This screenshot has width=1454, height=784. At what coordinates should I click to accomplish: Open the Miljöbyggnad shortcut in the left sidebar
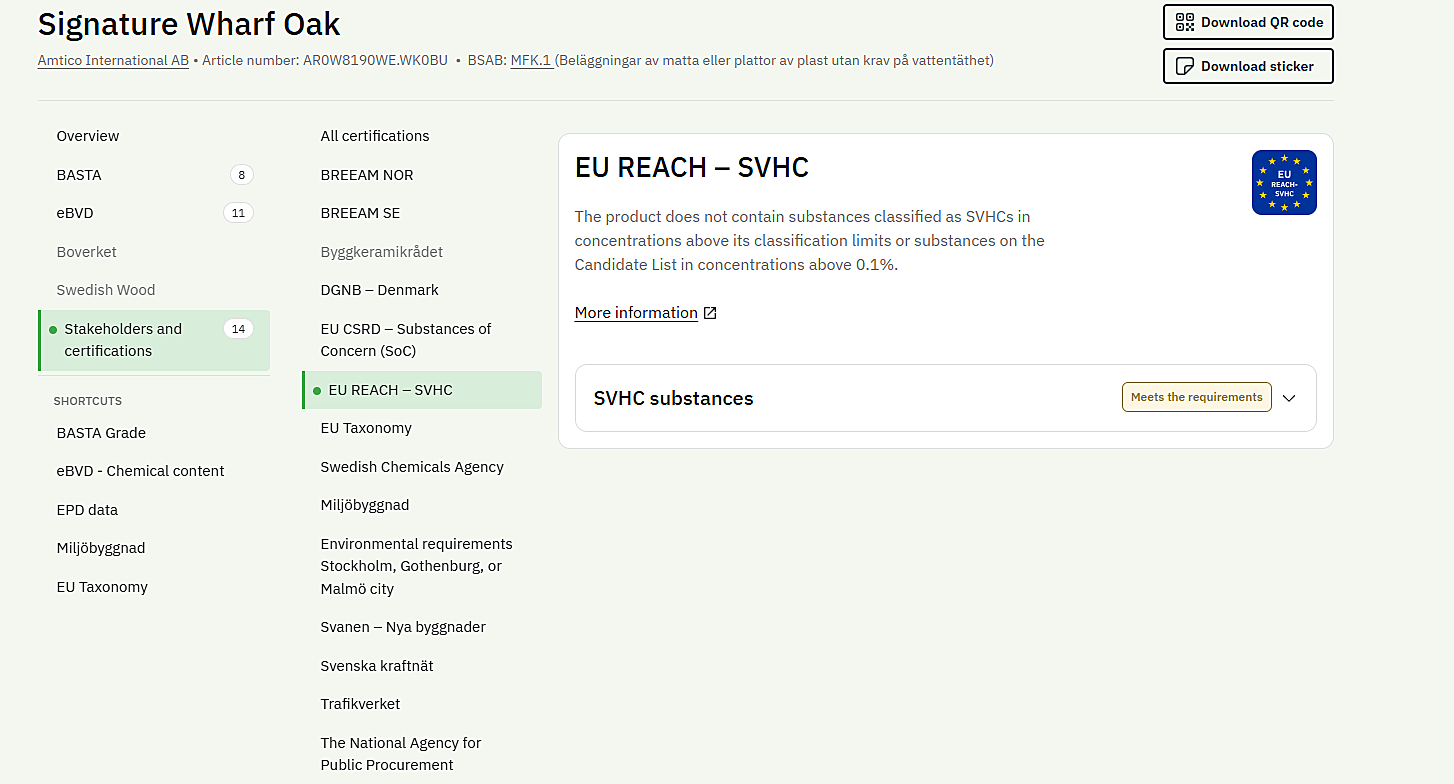(x=101, y=548)
